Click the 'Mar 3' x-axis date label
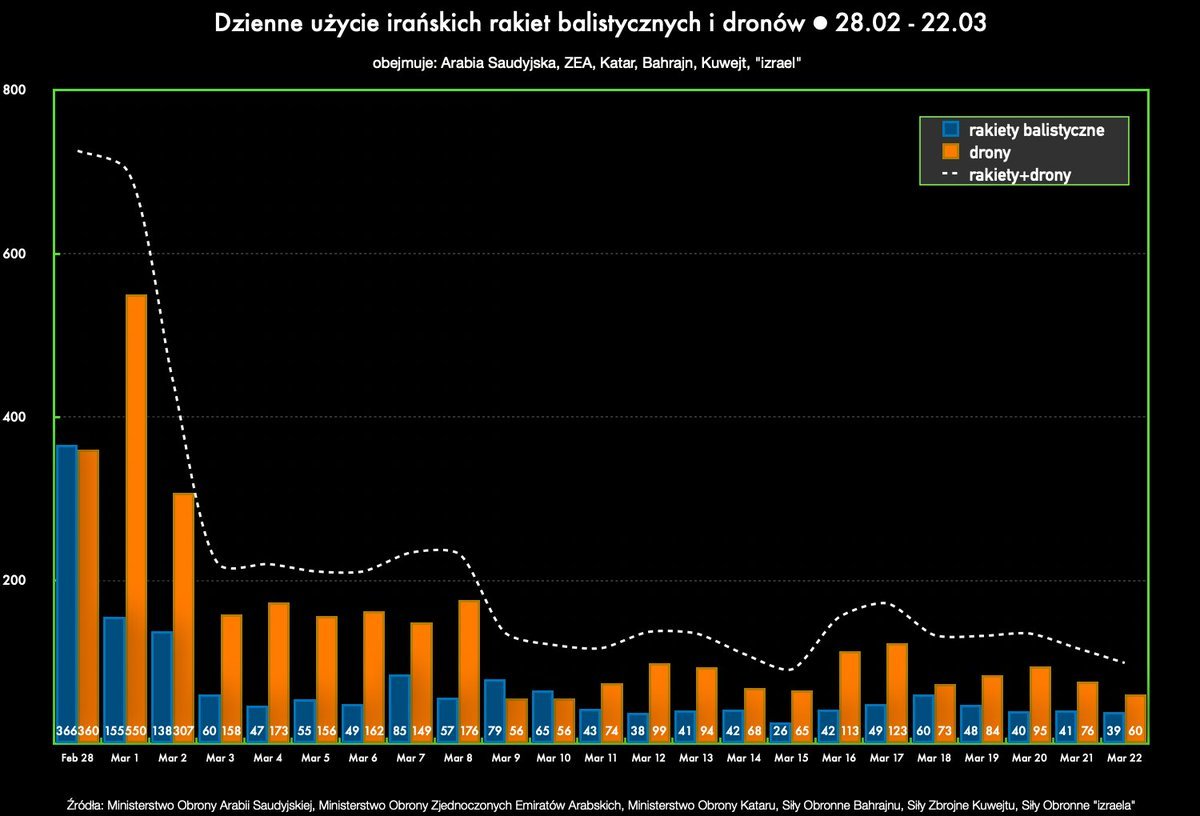Image resolution: width=1200 pixels, height=816 pixels. tap(220, 759)
